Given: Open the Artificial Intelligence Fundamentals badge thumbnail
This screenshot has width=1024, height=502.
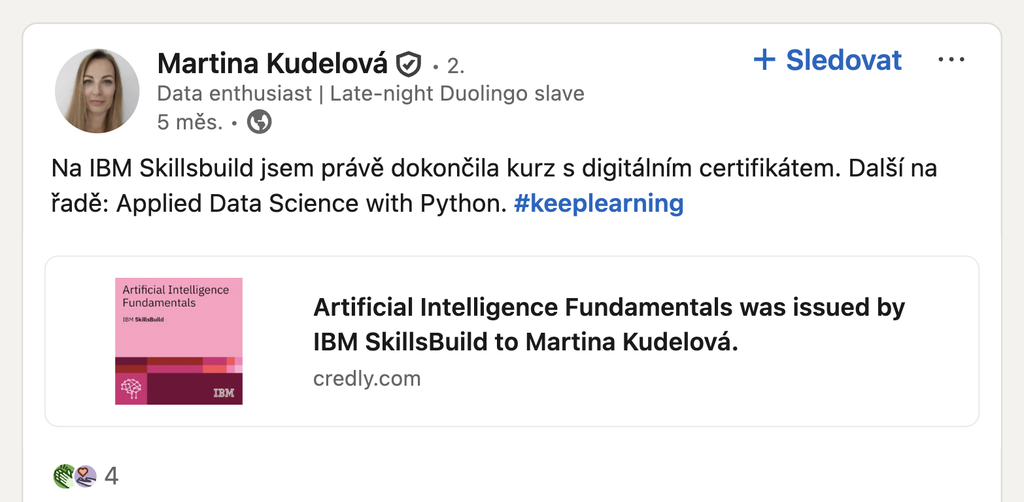Looking at the screenshot, I should tap(179, 341).
